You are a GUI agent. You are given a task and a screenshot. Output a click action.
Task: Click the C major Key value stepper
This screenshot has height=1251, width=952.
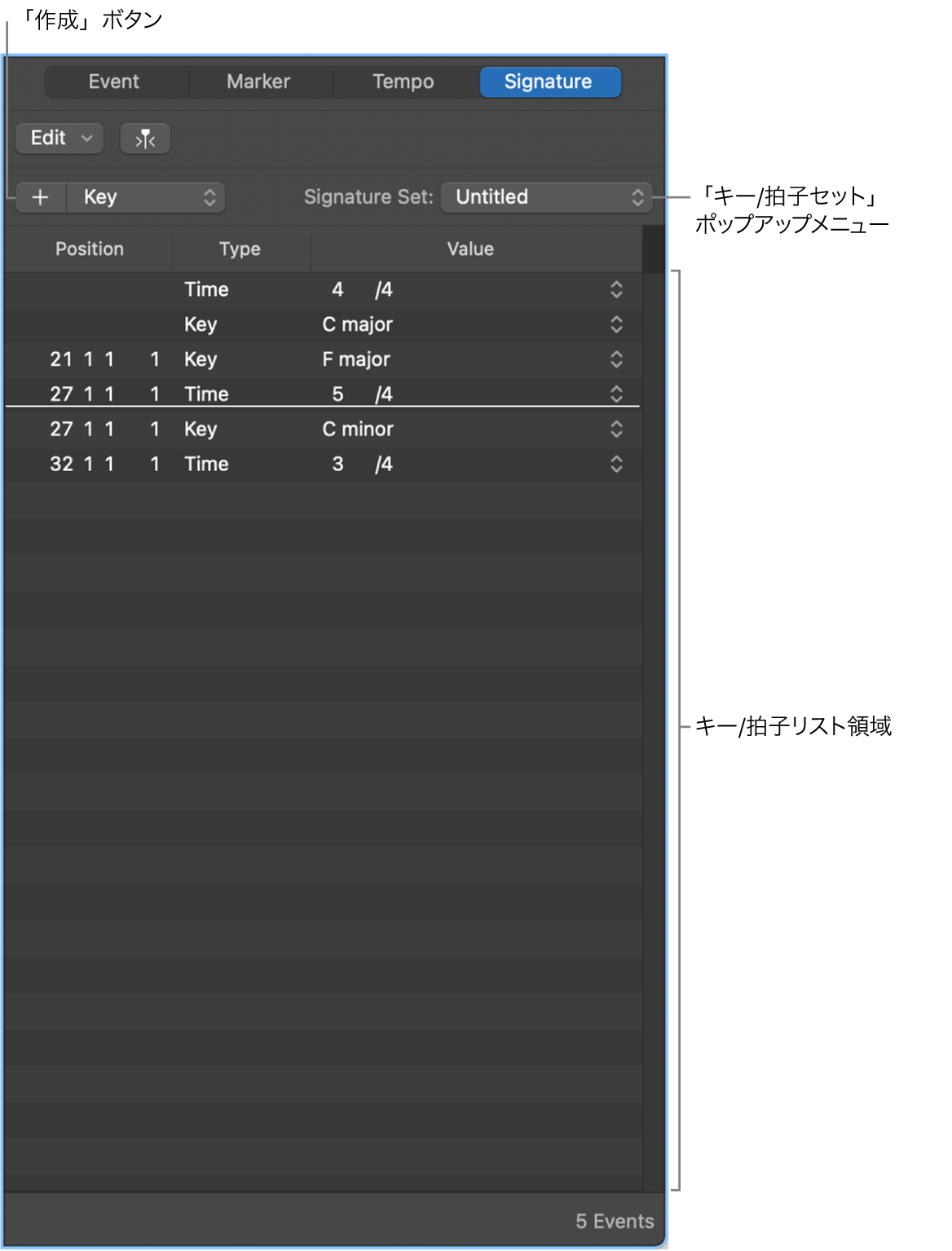point(615,324)
